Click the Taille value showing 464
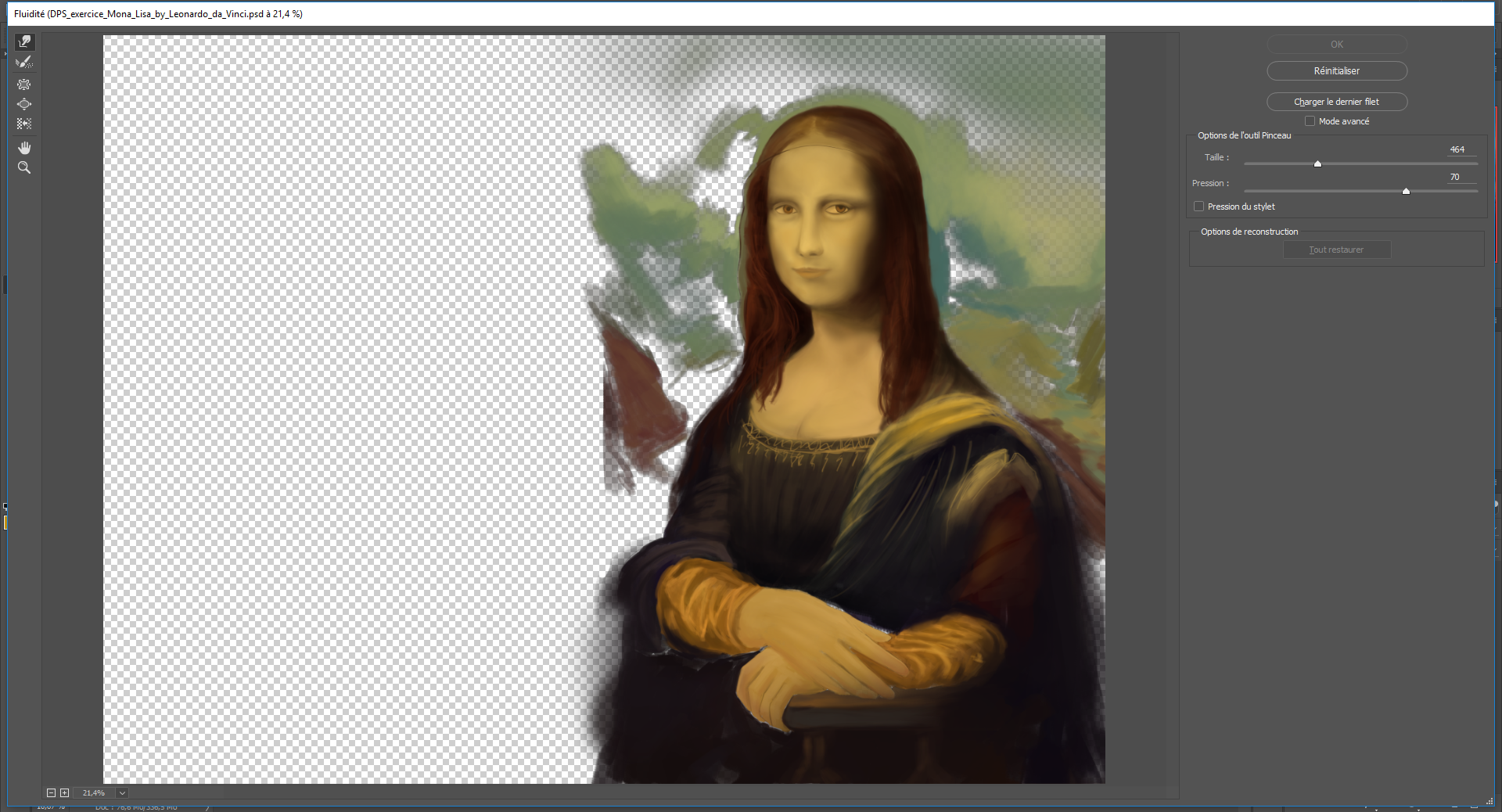 click(1456, 149)
